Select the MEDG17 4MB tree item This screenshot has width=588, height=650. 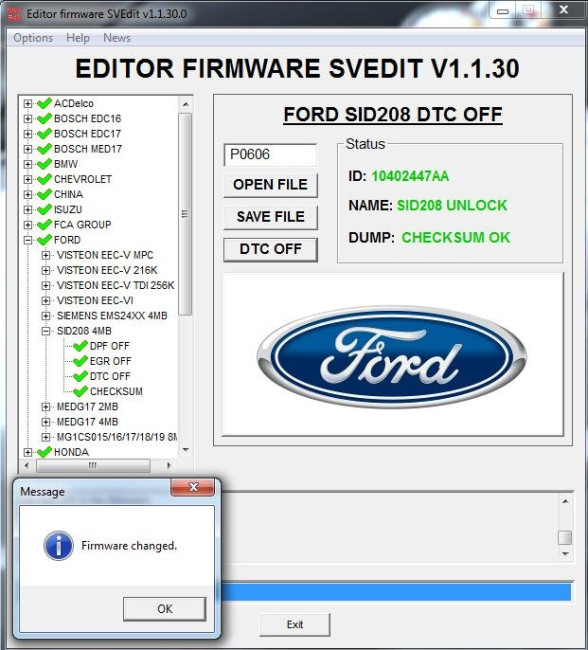(87, 422)
